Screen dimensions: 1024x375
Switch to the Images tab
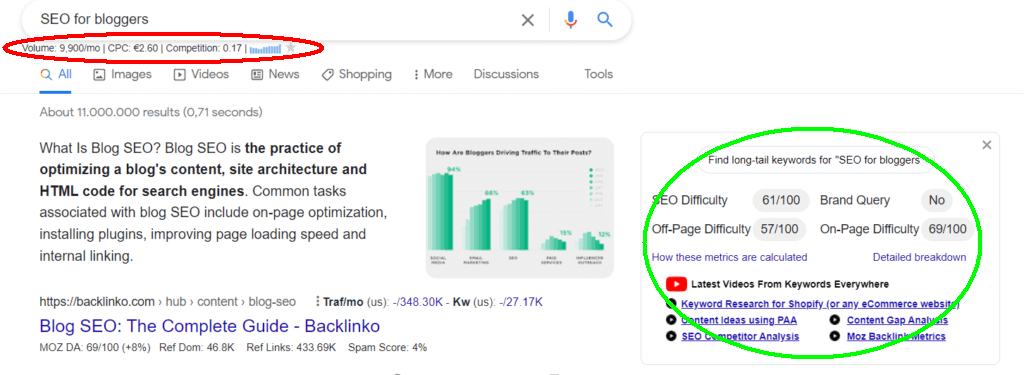pos(122,74)
